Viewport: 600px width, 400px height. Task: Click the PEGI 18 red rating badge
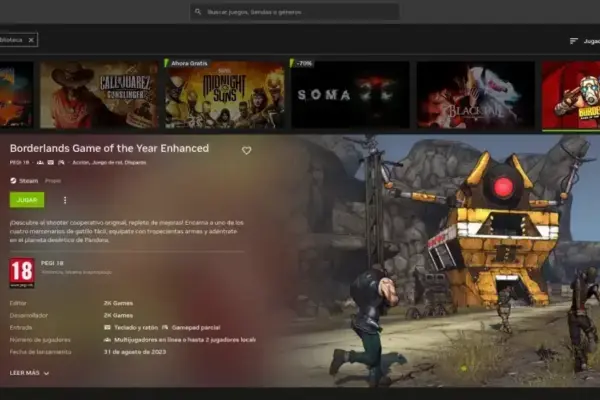click(22, 273)
